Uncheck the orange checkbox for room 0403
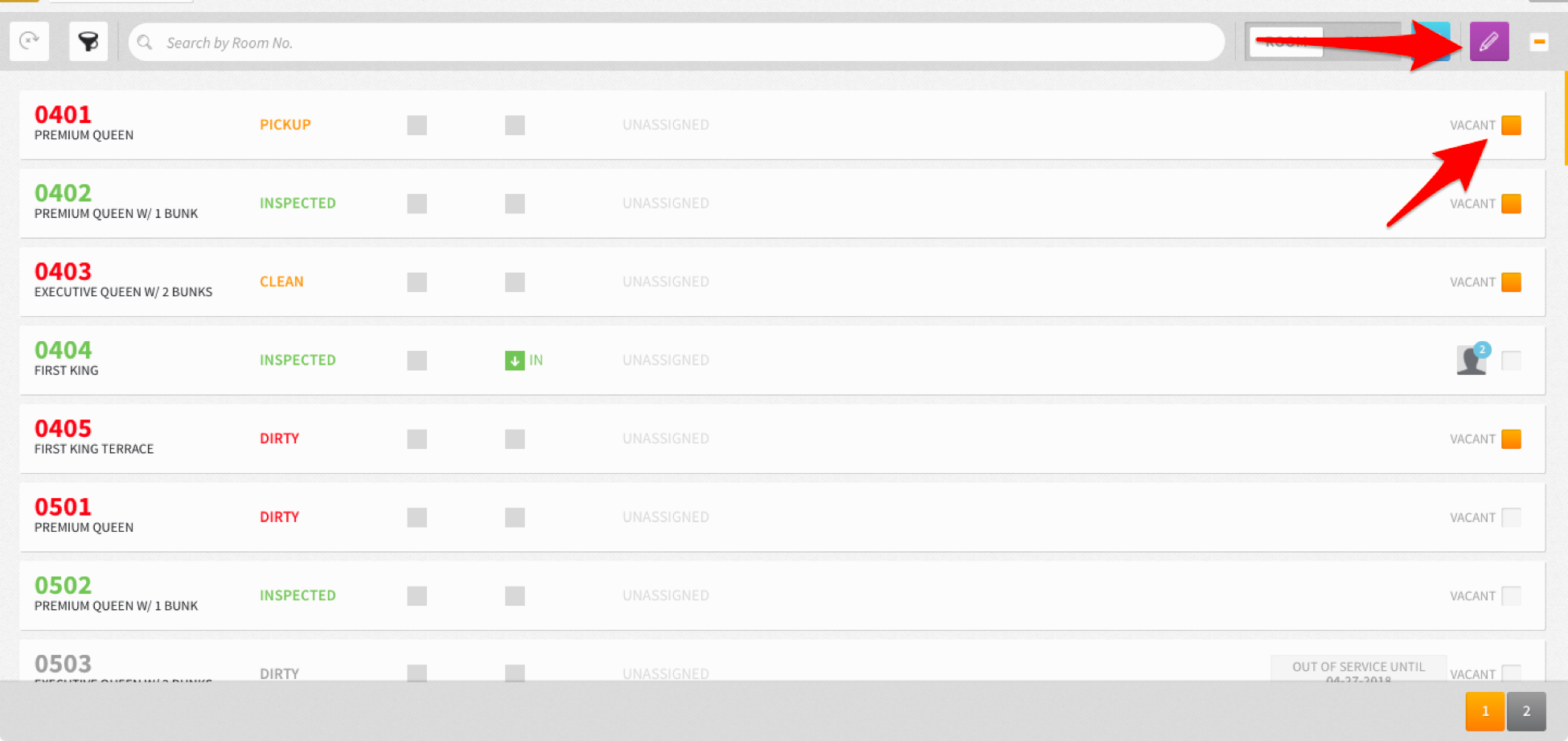Screen dimensions: 1568x741 click(1512, 282)
